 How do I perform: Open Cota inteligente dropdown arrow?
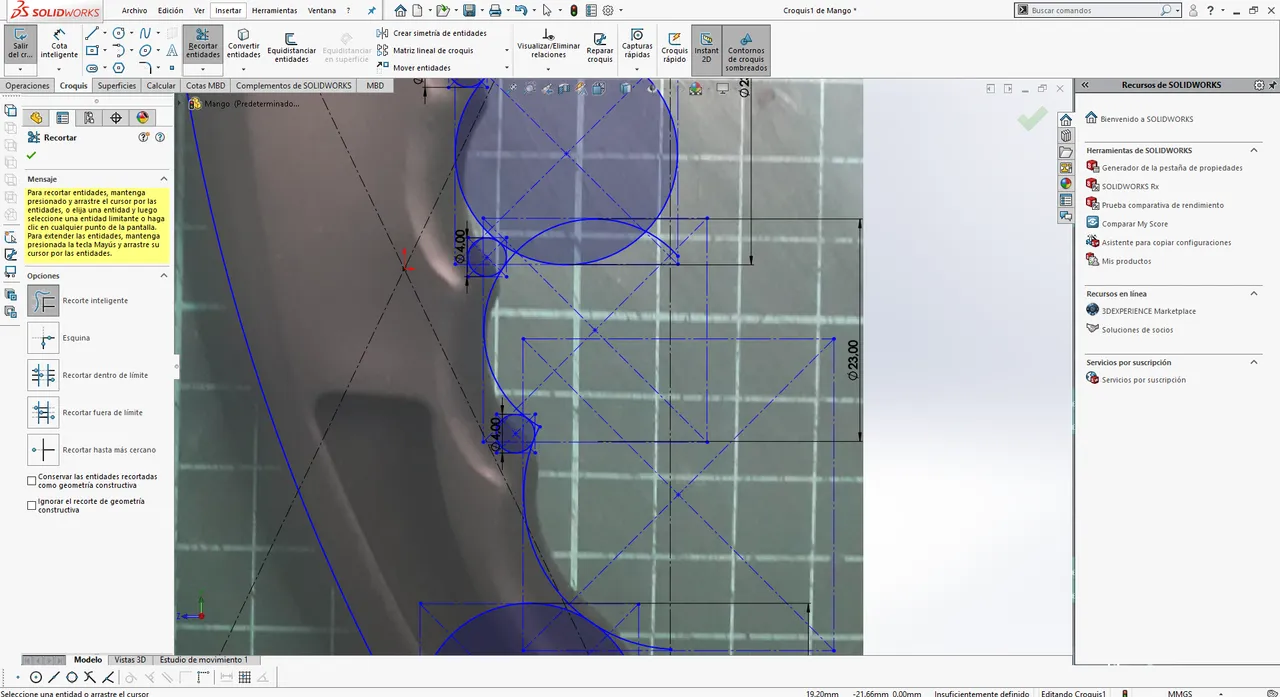pos(59,69)
